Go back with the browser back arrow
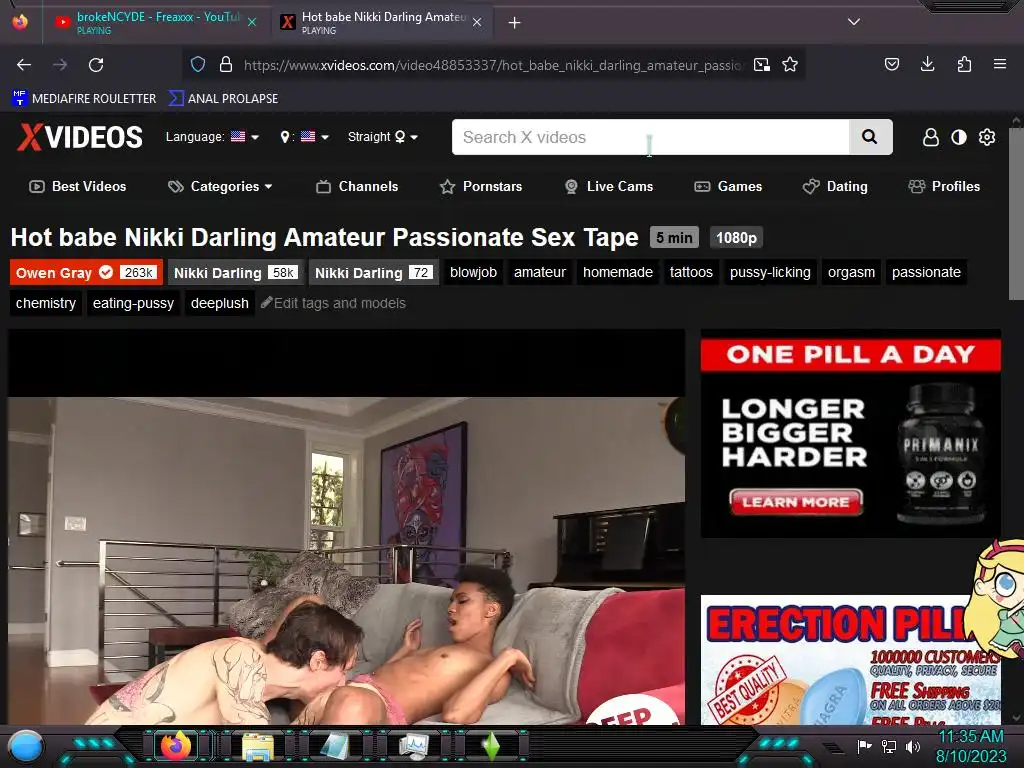This screenshot has height=768, width=1024. click(x=24, y=65)
